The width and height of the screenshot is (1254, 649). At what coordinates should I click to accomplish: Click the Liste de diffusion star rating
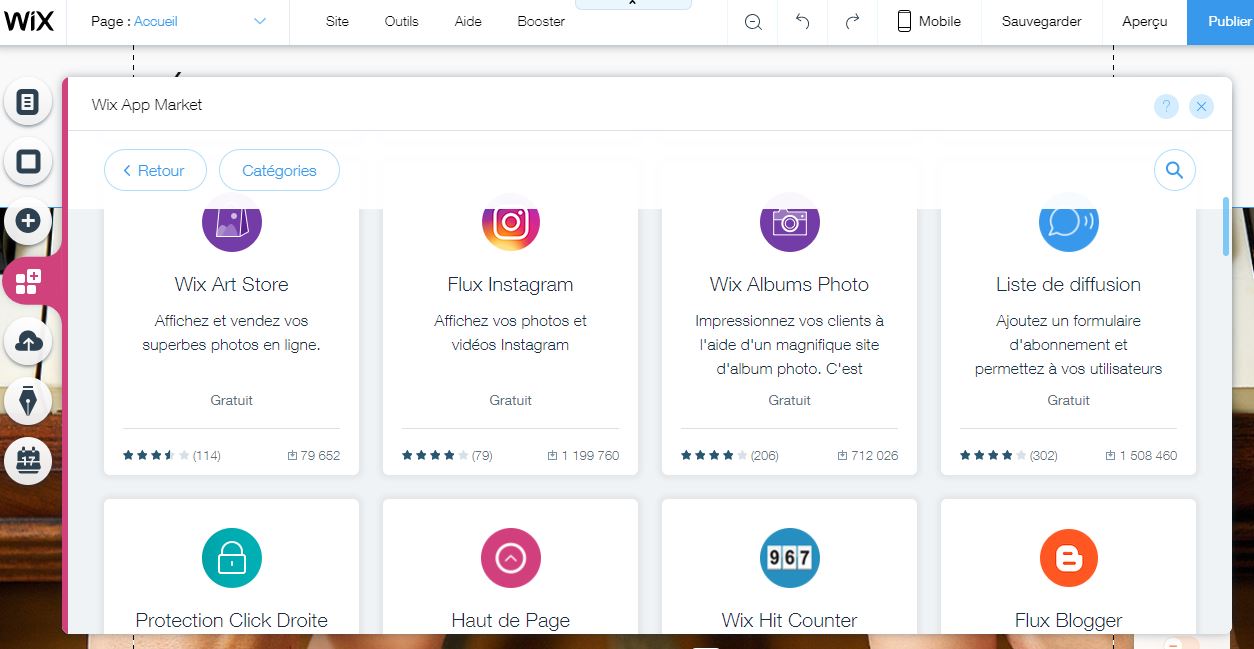(993, 455)
